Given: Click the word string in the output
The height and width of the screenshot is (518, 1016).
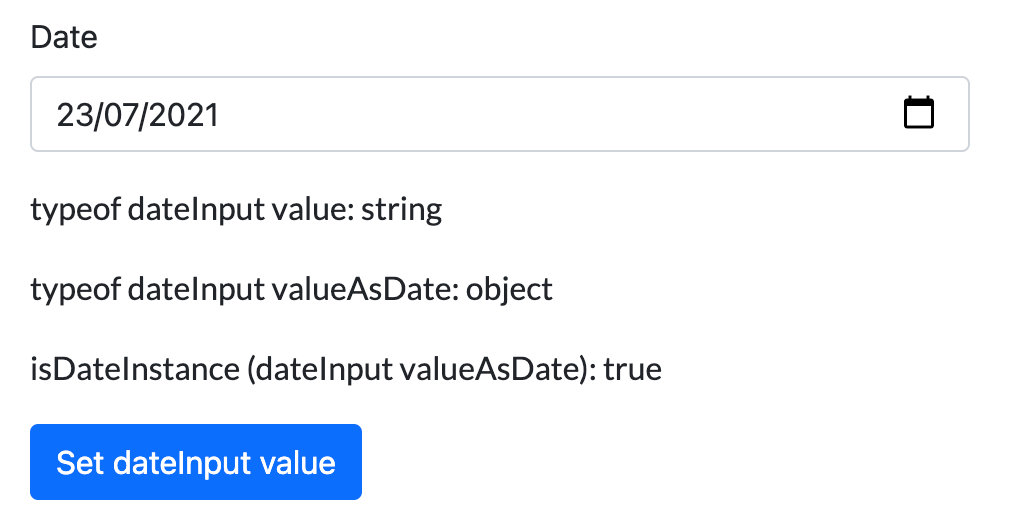Looking at the screenshot, I should point(402,210).
